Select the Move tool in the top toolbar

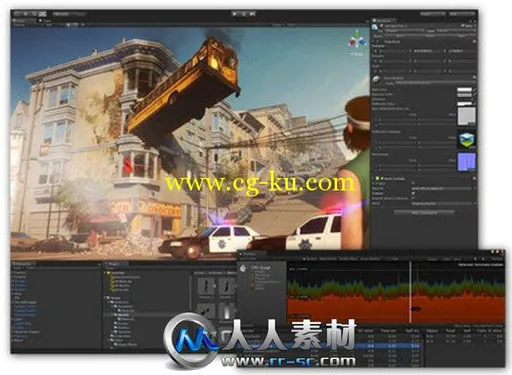tap(25, 14)
